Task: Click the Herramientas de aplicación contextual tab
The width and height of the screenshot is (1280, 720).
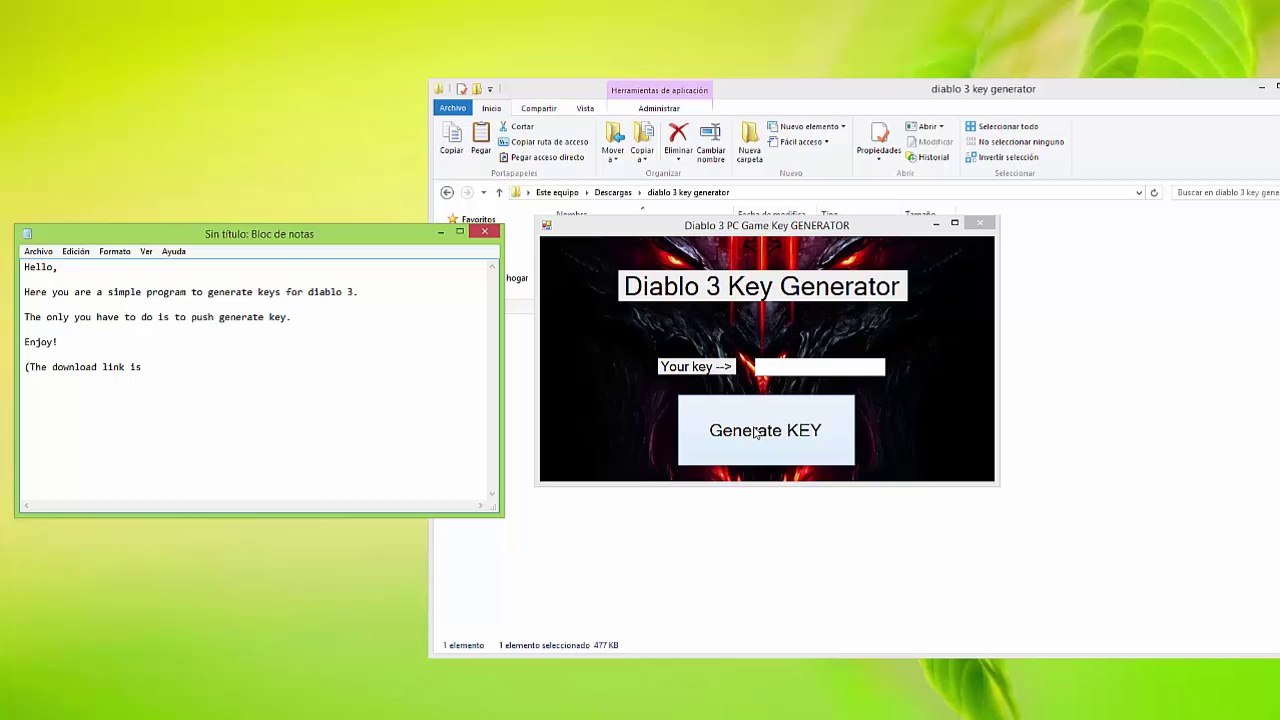Action: (659, 90)
